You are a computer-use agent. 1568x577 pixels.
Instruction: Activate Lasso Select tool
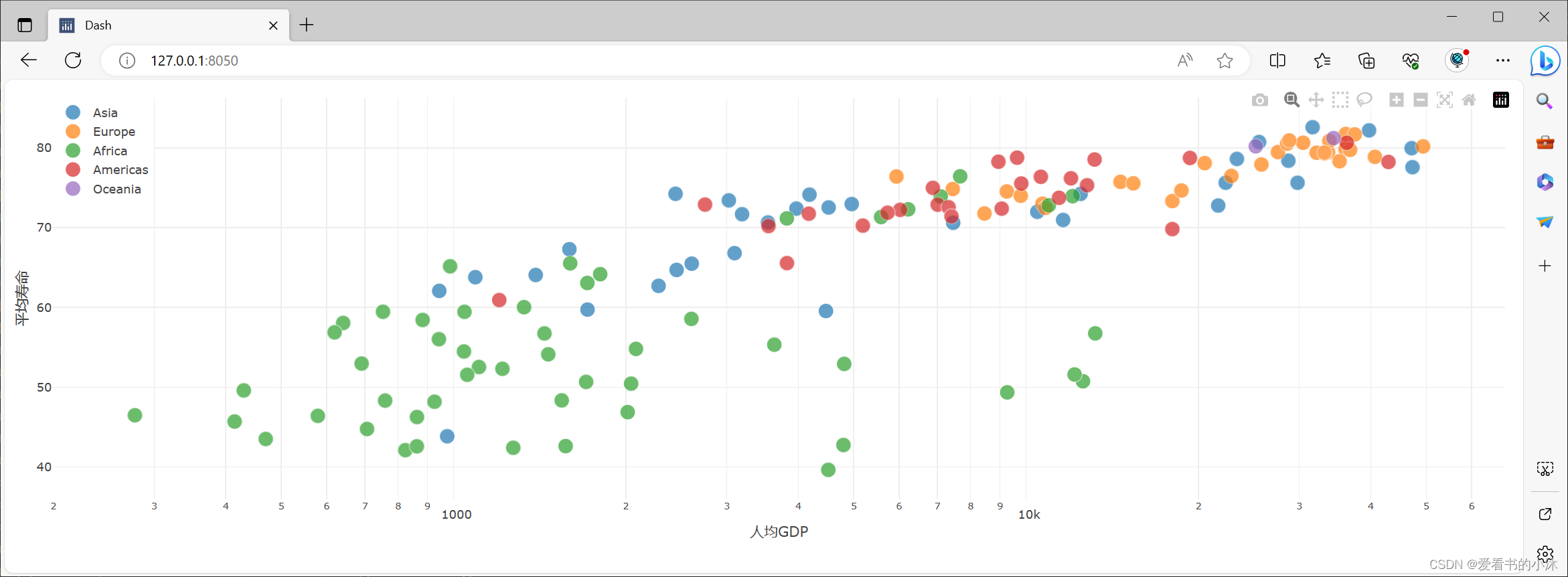1364,100
